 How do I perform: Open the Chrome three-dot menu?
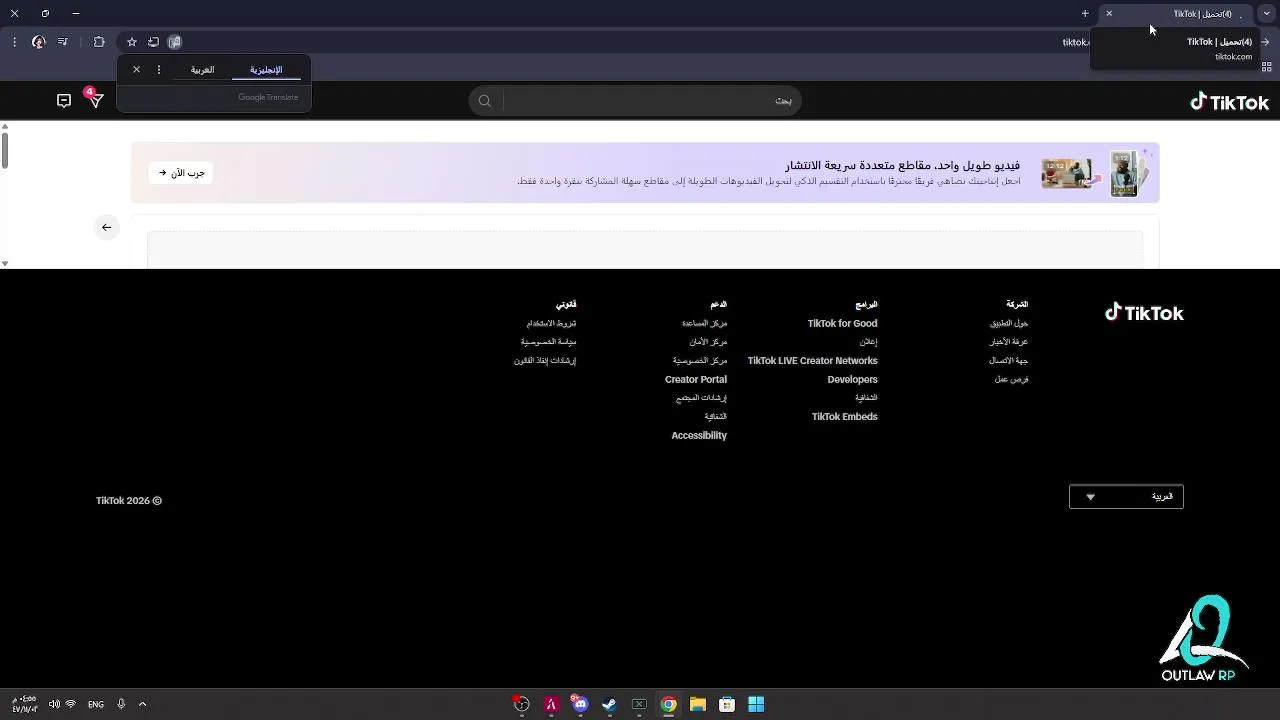pos(14,42)
